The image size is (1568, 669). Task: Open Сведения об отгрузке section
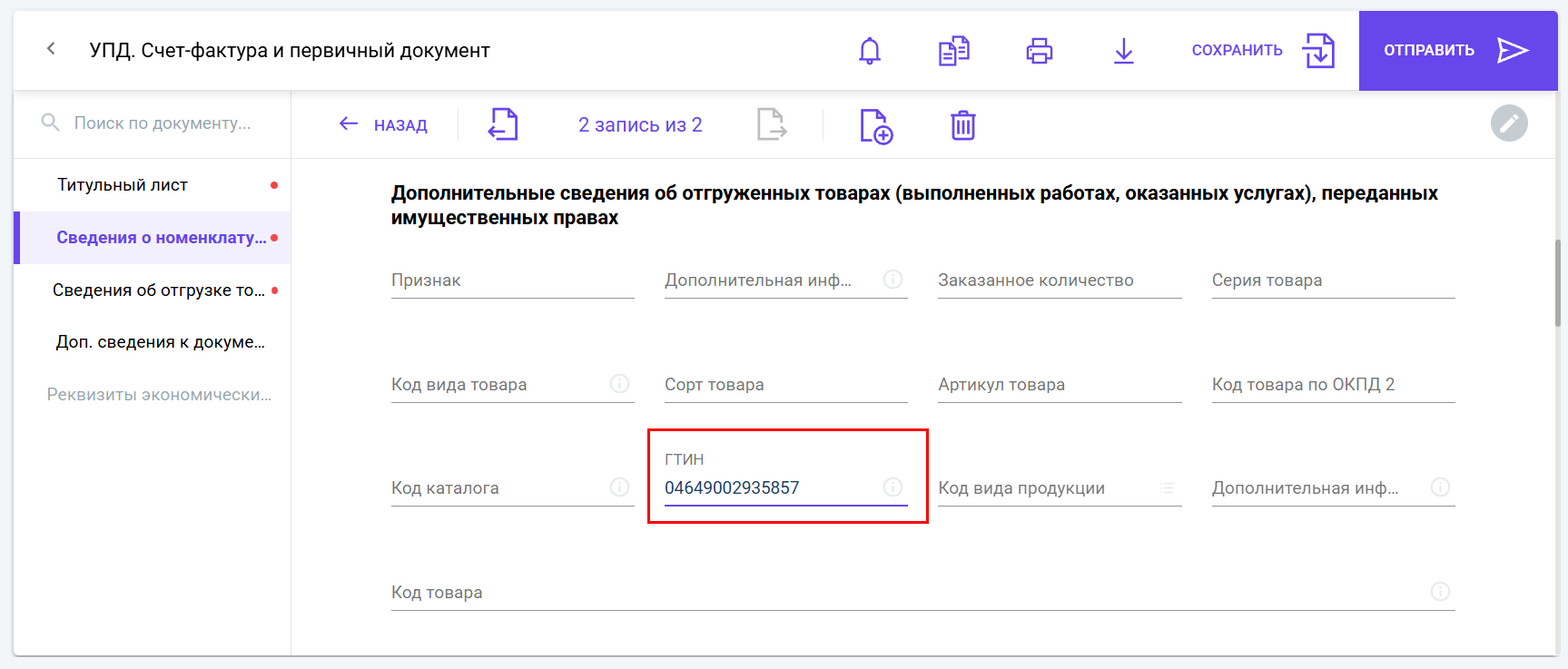tap(153, 290)
